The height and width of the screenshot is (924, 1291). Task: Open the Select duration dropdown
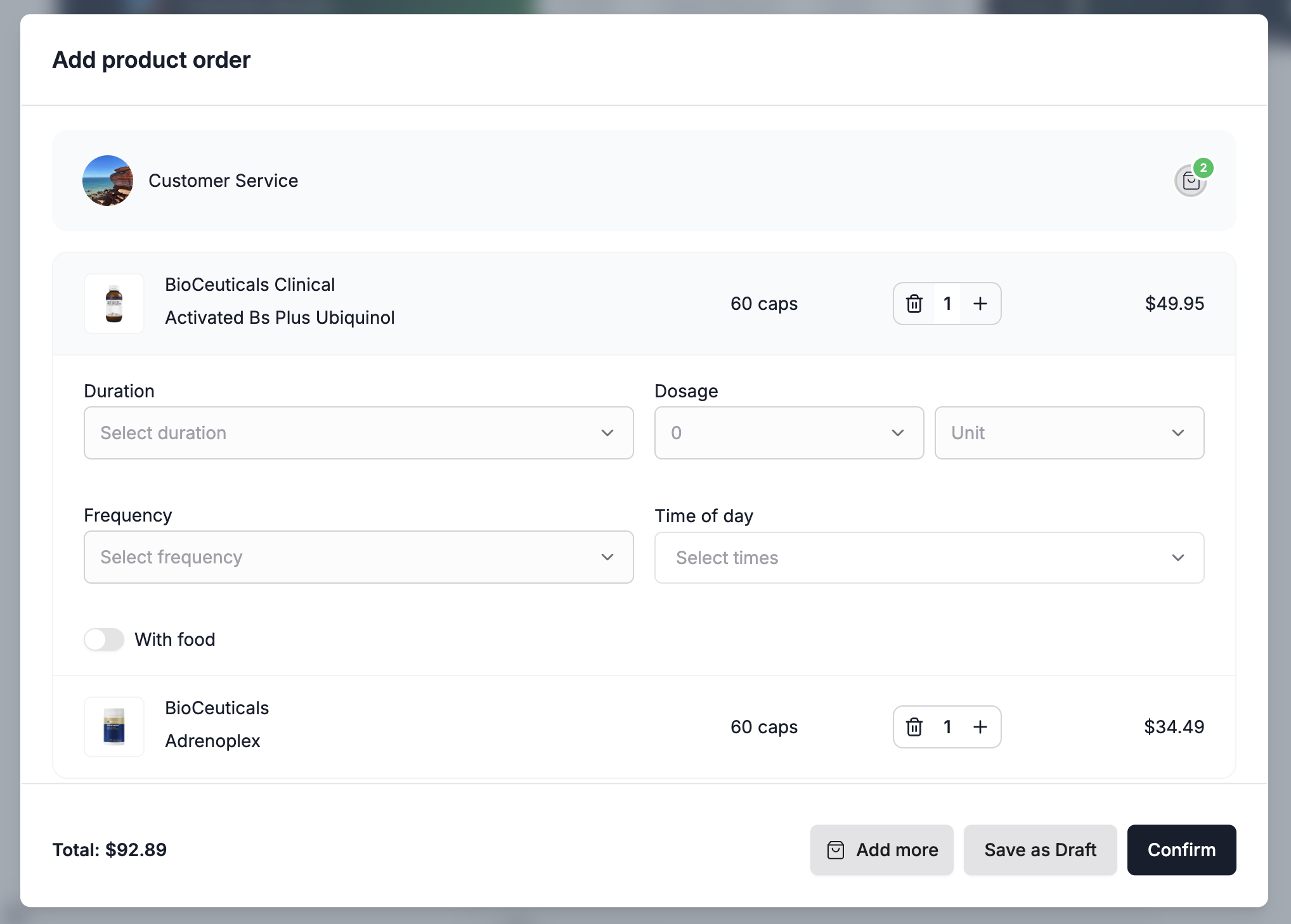[x=359, y=433]
